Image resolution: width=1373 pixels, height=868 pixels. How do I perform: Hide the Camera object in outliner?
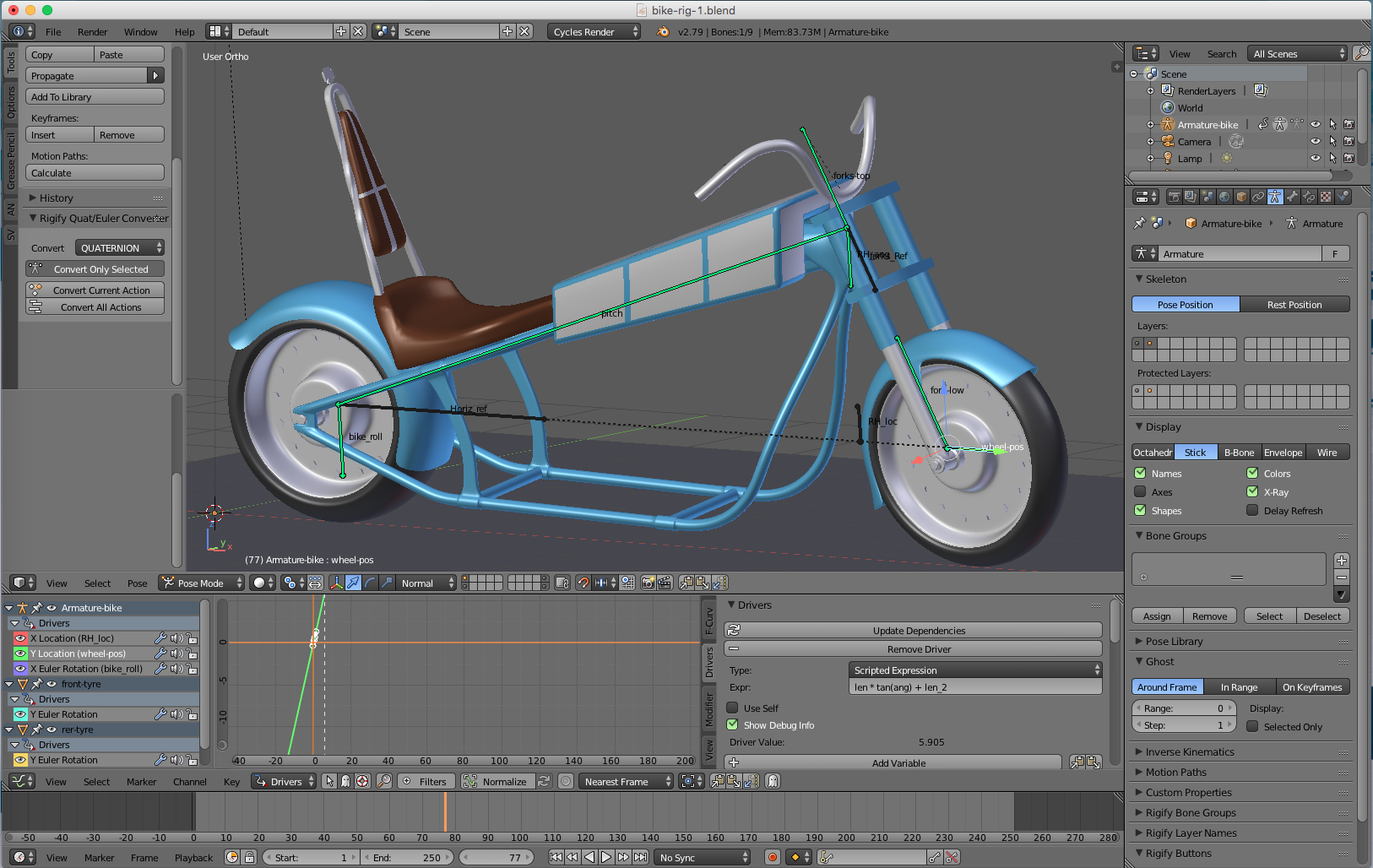(1315, 142)
